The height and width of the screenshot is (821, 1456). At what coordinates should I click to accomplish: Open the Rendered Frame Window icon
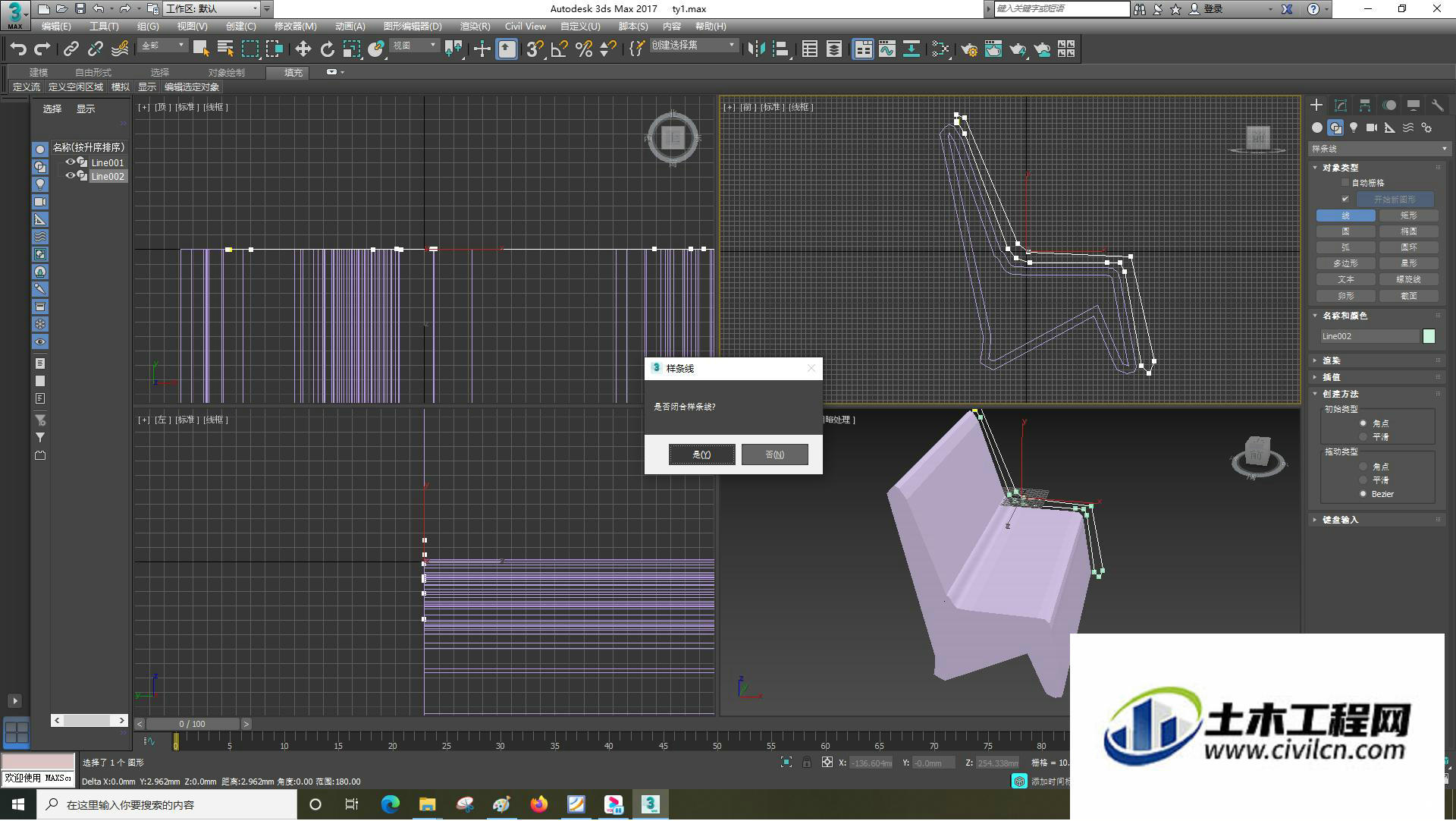pyautogui.click(x=993, y=49)
